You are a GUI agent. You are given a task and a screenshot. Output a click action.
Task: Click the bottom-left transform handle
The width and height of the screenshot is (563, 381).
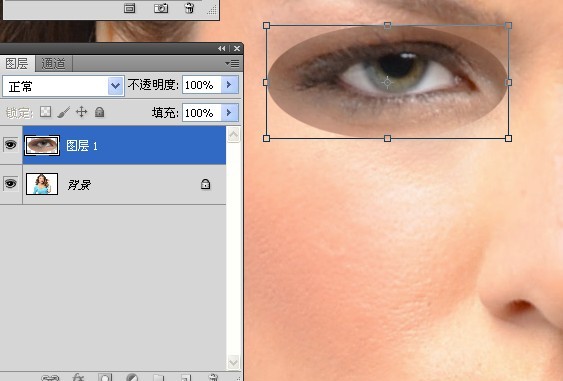tap(266, 138)
